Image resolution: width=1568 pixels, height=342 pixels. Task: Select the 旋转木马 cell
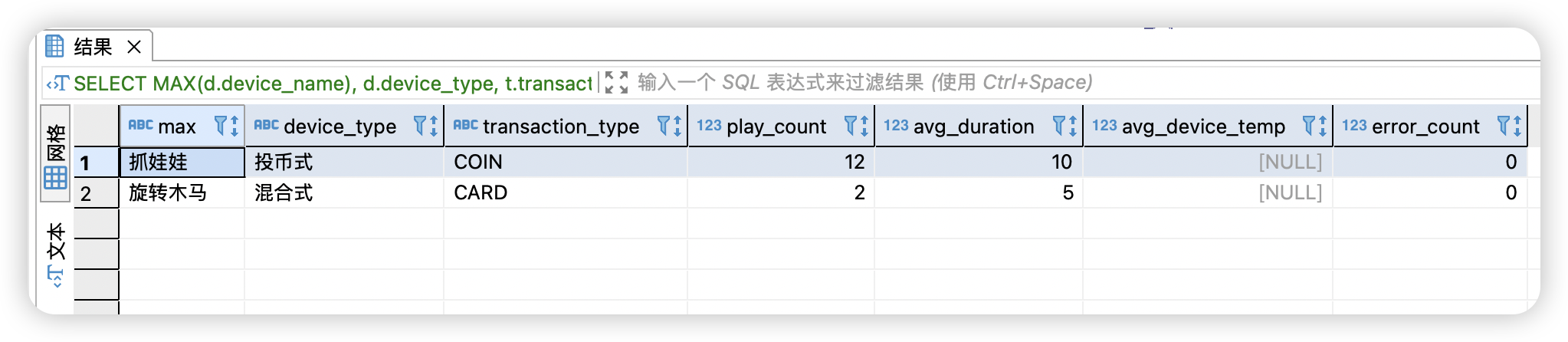click(169, 193)
